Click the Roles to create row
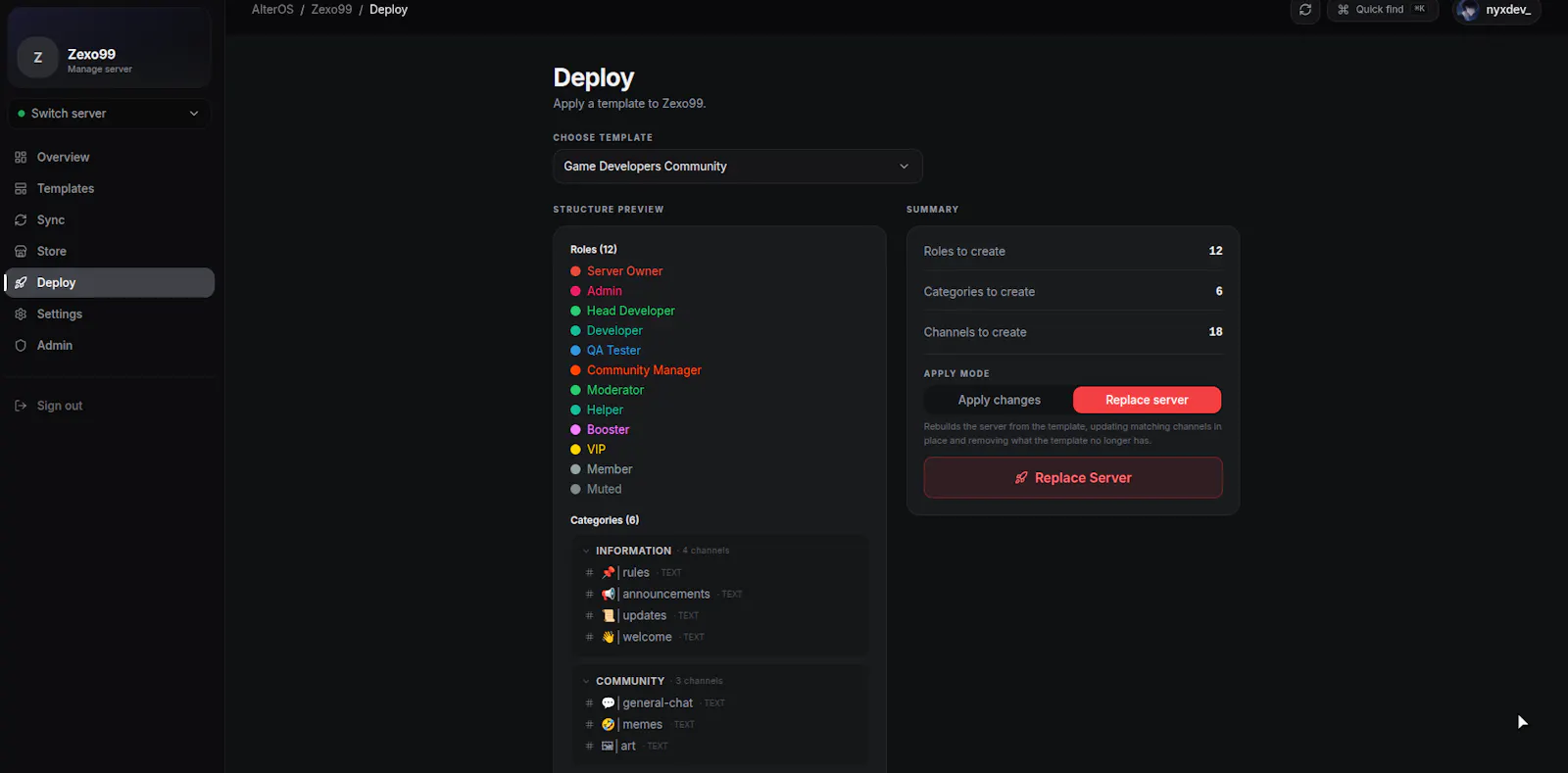 [x=1073, y=251]
